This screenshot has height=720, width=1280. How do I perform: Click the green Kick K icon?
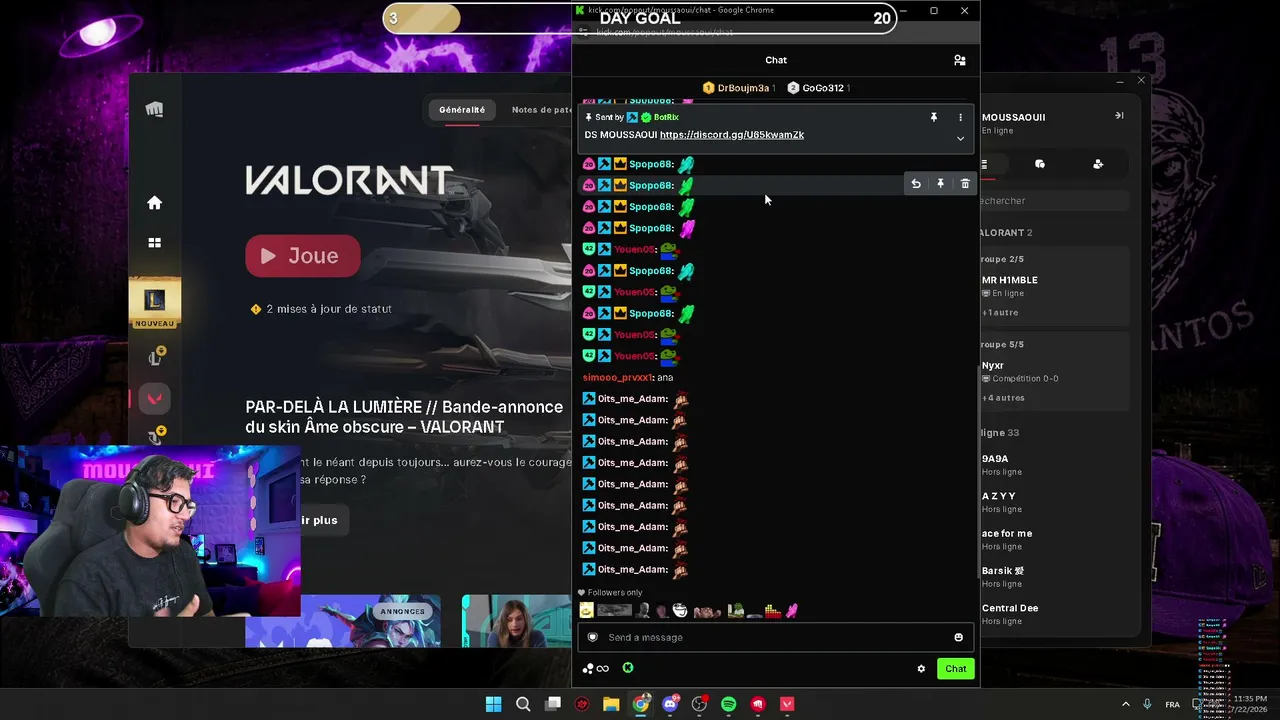628,668
